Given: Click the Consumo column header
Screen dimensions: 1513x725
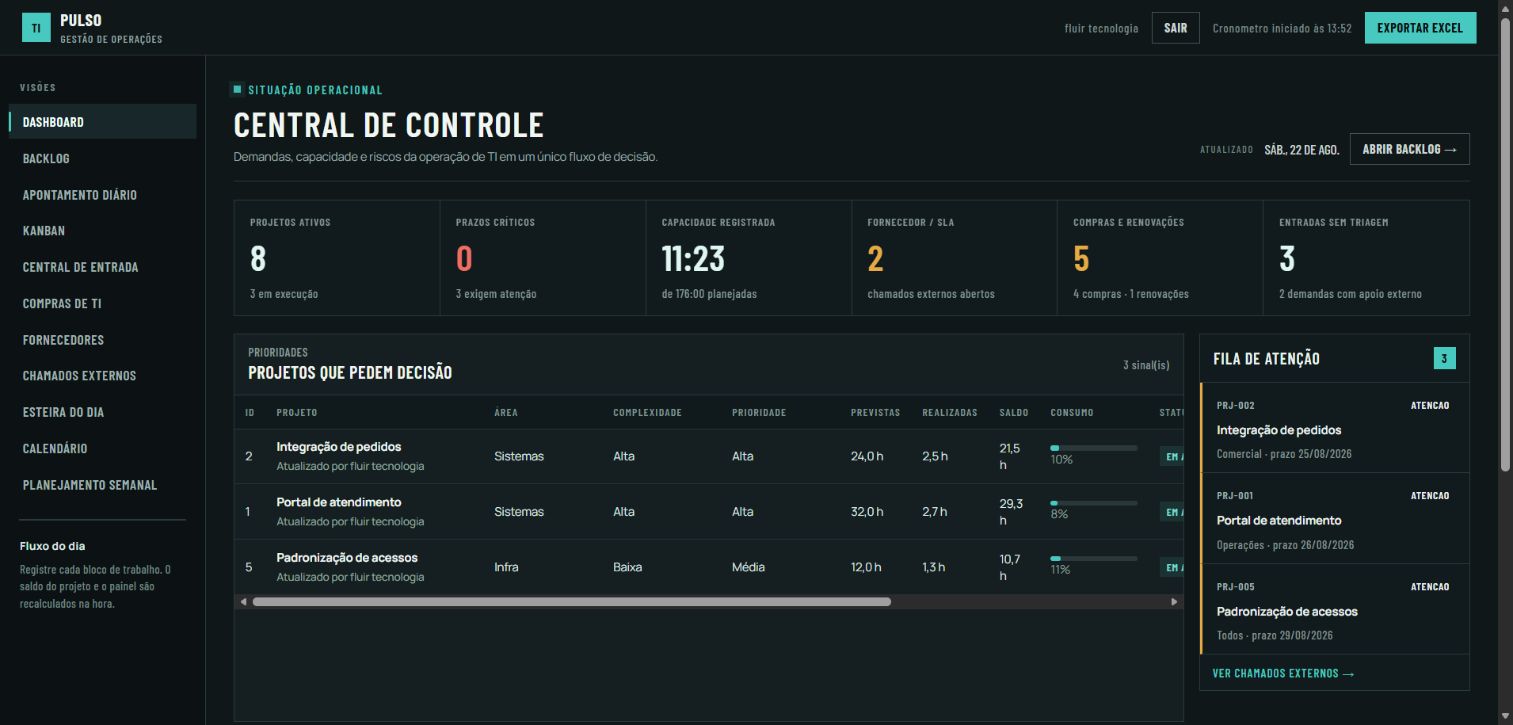Looking at the screenshot, I should (x=1072, y=413).
